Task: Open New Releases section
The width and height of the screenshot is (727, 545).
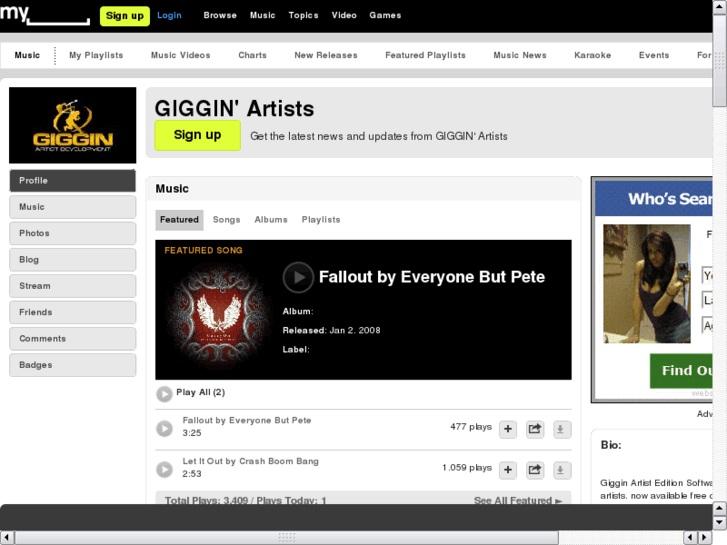Action: coord(325,55)
